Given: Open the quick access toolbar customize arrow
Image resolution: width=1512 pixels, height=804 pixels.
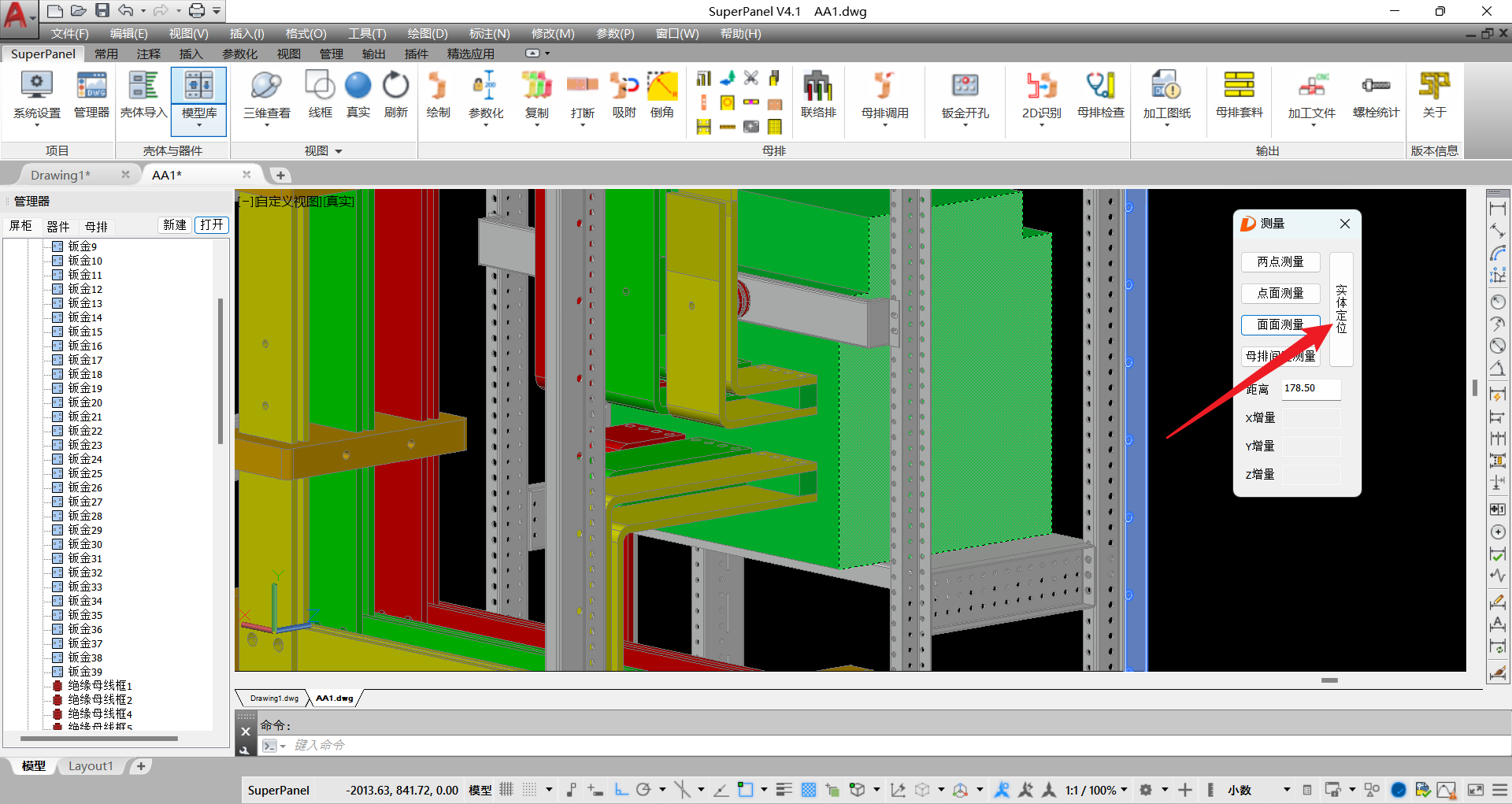Looking at the screenshot, I should point(217,11).
